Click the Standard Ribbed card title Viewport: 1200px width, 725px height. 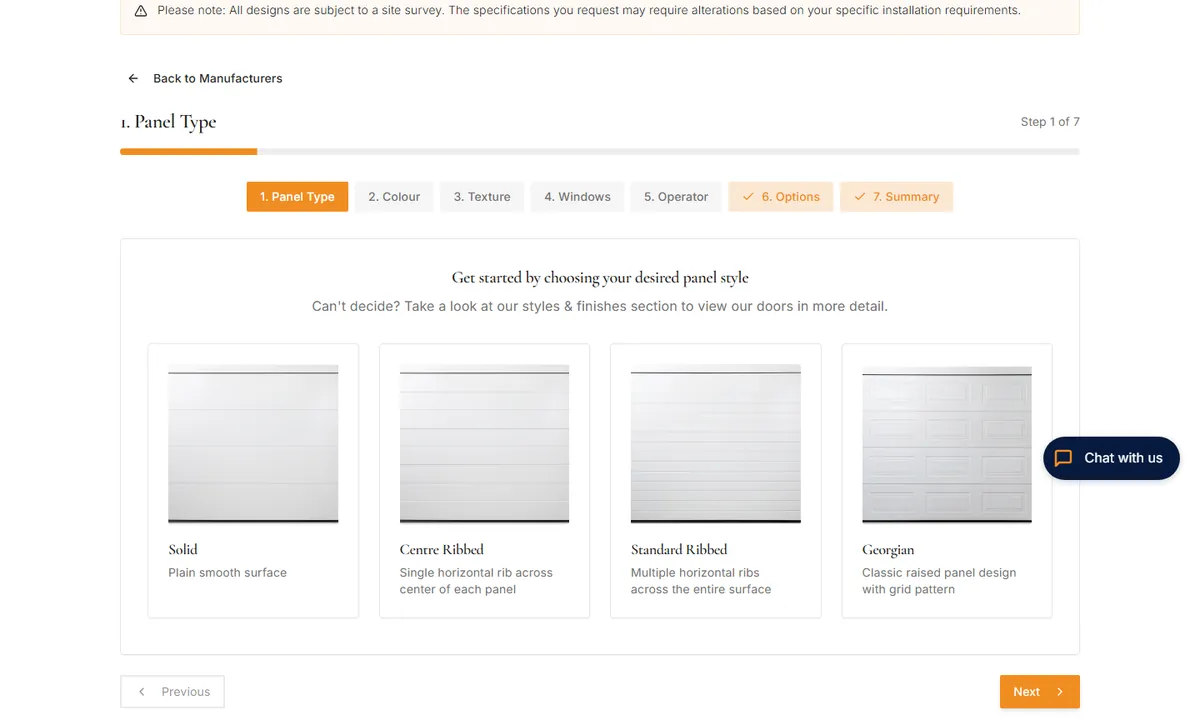(679, 549)
